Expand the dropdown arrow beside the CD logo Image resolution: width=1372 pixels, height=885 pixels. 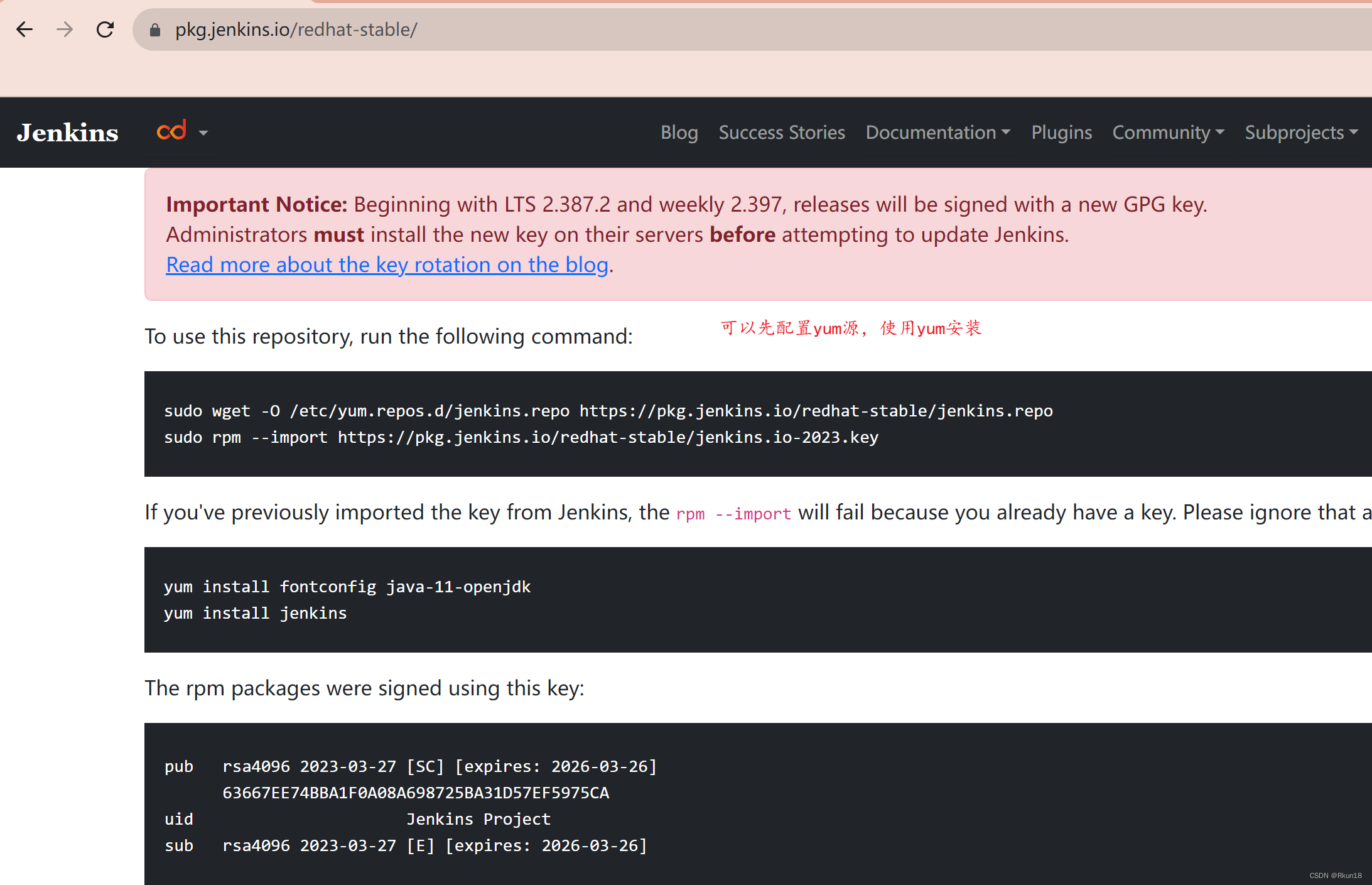(203, 133)
